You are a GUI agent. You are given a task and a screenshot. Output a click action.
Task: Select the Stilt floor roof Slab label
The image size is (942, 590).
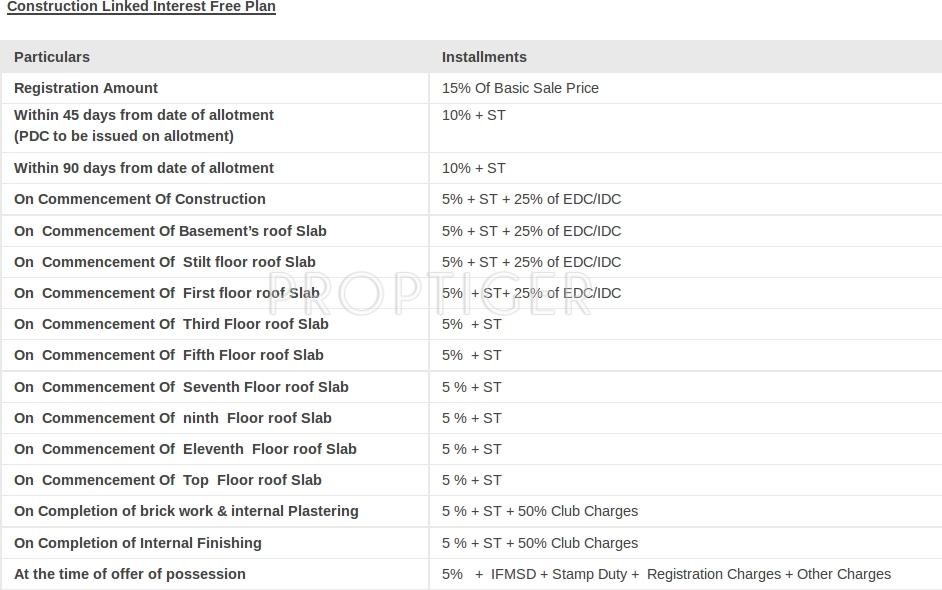click(x=165, y=262)
